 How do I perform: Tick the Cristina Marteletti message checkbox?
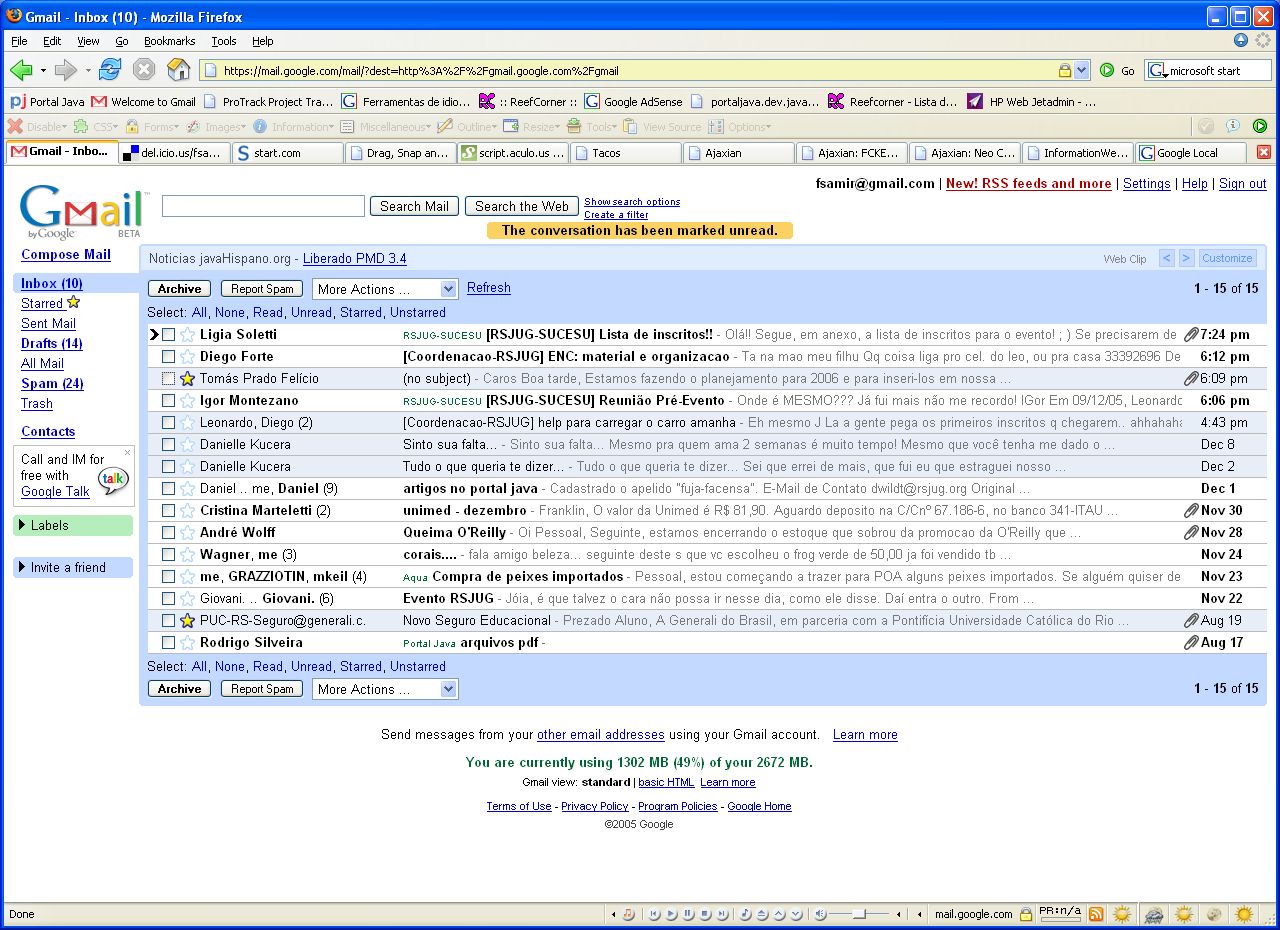(x=168, y=511)
